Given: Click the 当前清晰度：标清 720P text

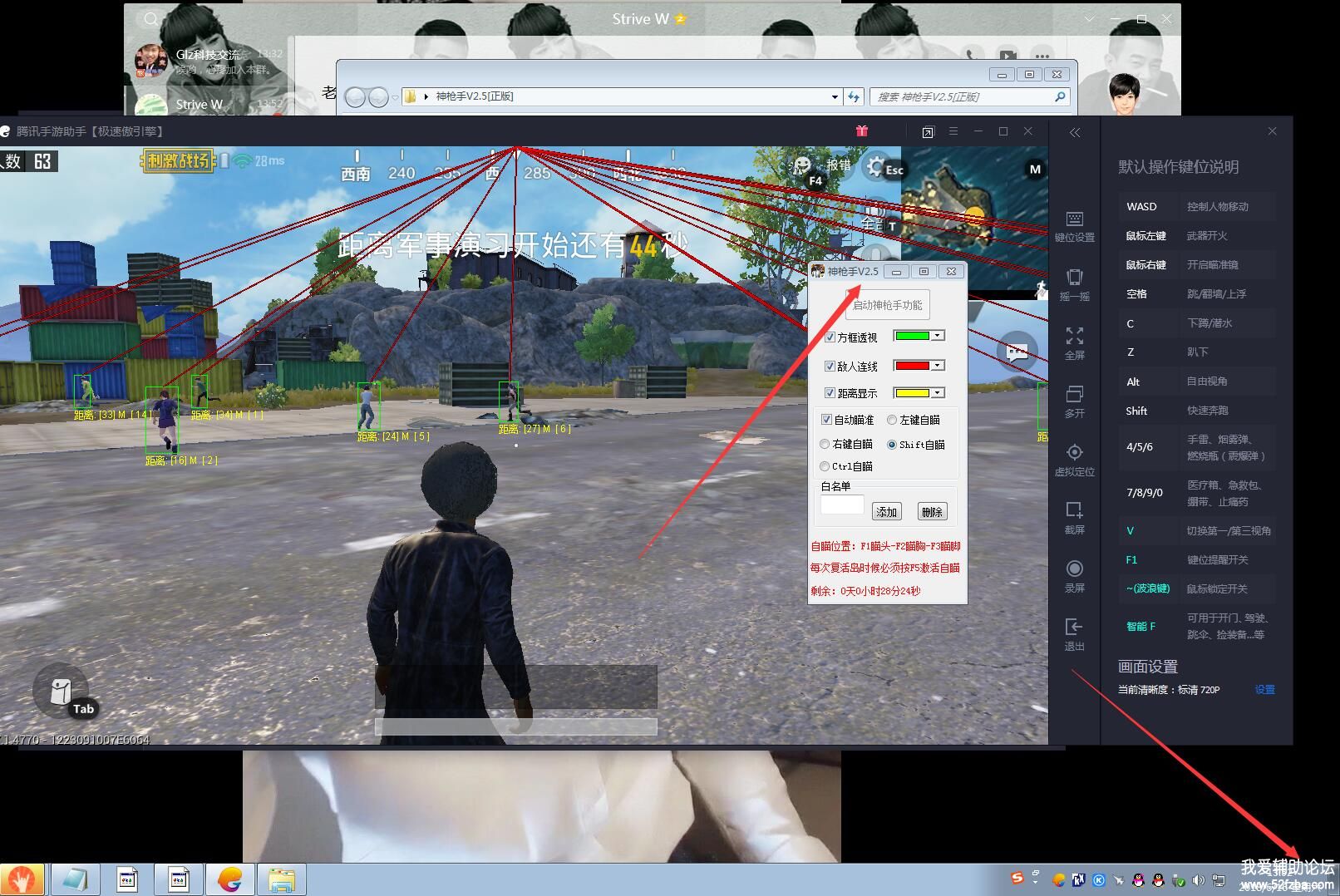Looking at the screenshot, I should coord(1169,690).
